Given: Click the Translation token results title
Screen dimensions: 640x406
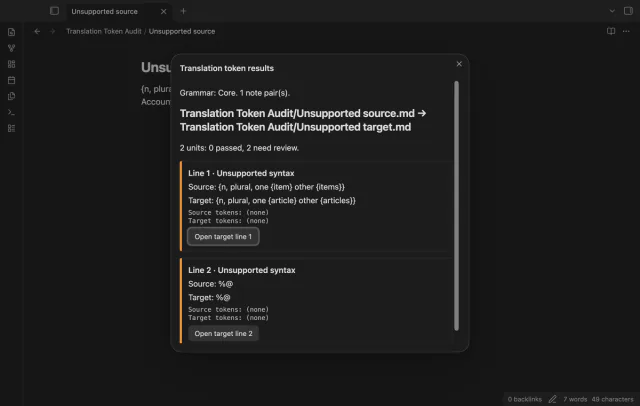Looking at the screenshot, I should pos(227,68).
